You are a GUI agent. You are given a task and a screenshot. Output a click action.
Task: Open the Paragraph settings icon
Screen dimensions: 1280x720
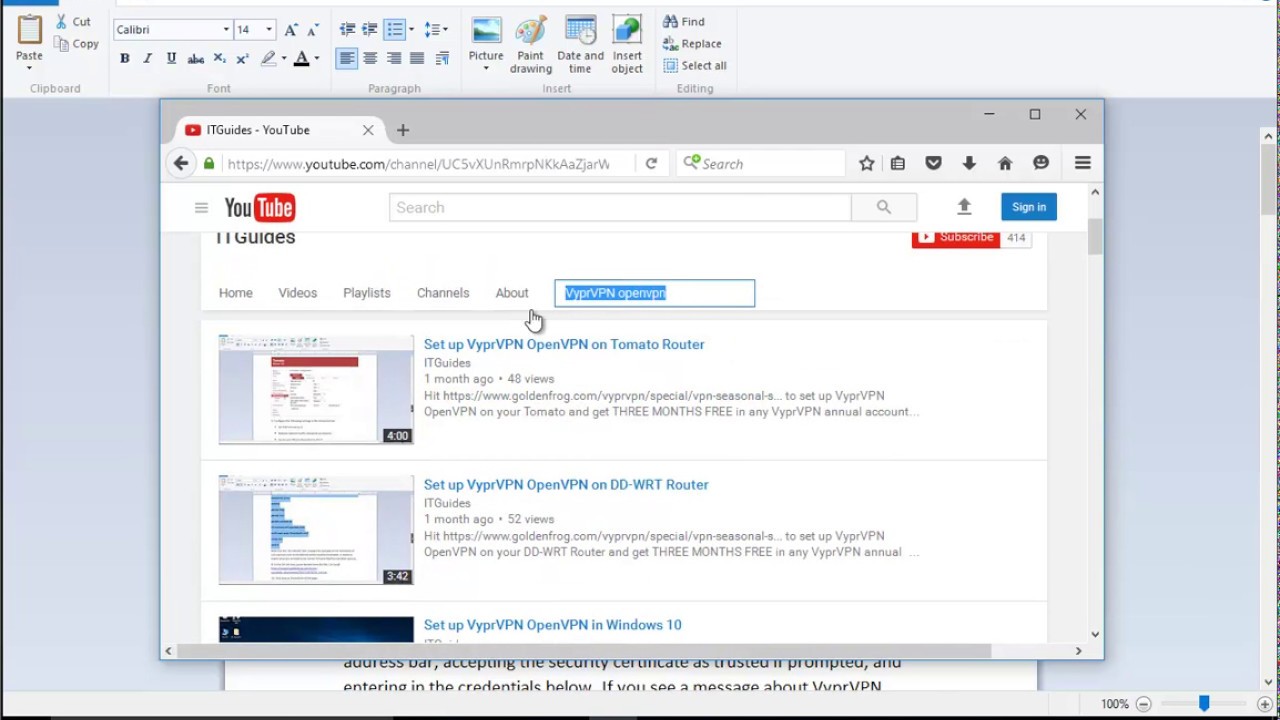tap(442, 59)
